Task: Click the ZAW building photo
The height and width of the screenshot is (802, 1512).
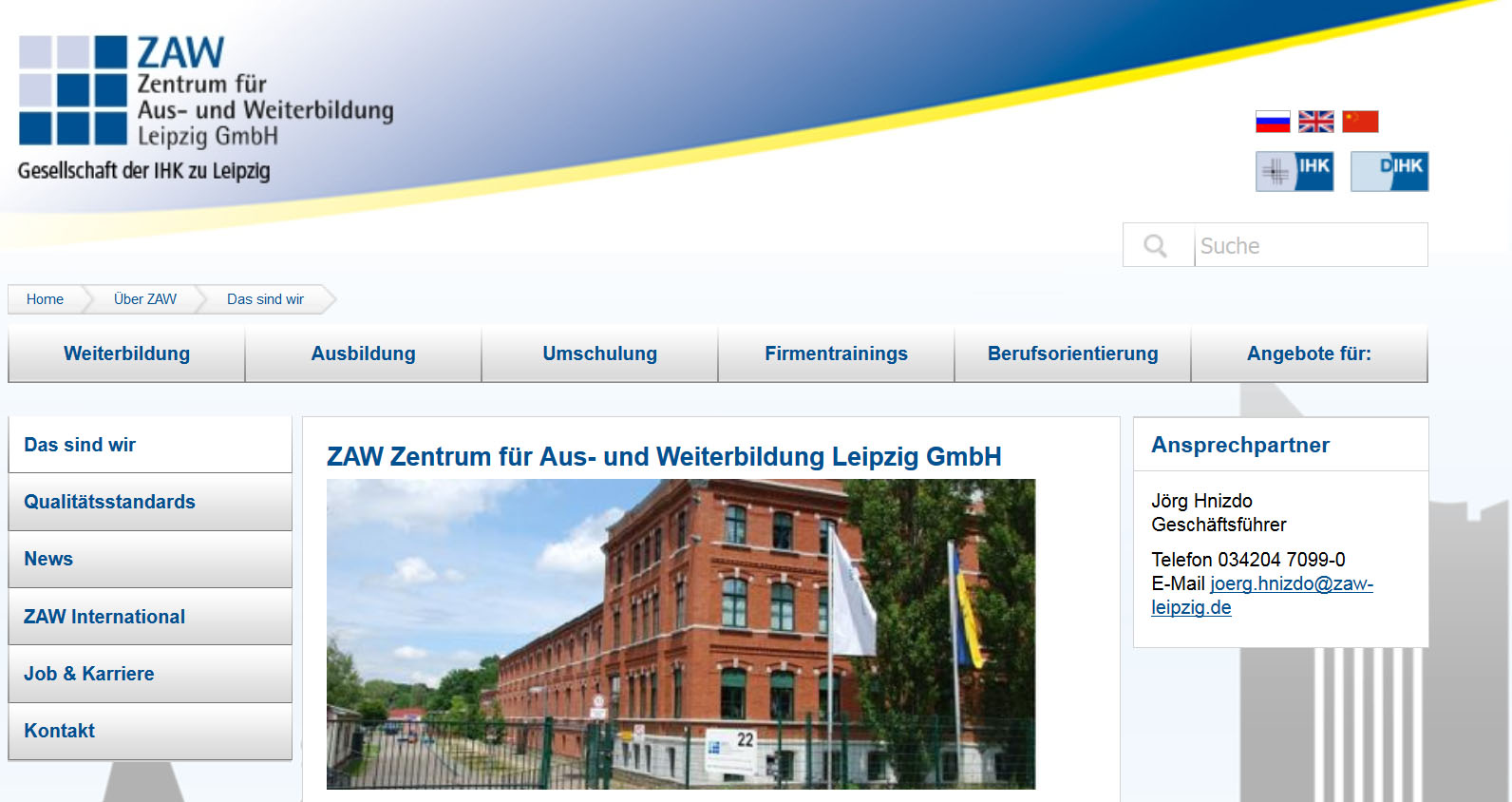Action: [x=681, y=634]
